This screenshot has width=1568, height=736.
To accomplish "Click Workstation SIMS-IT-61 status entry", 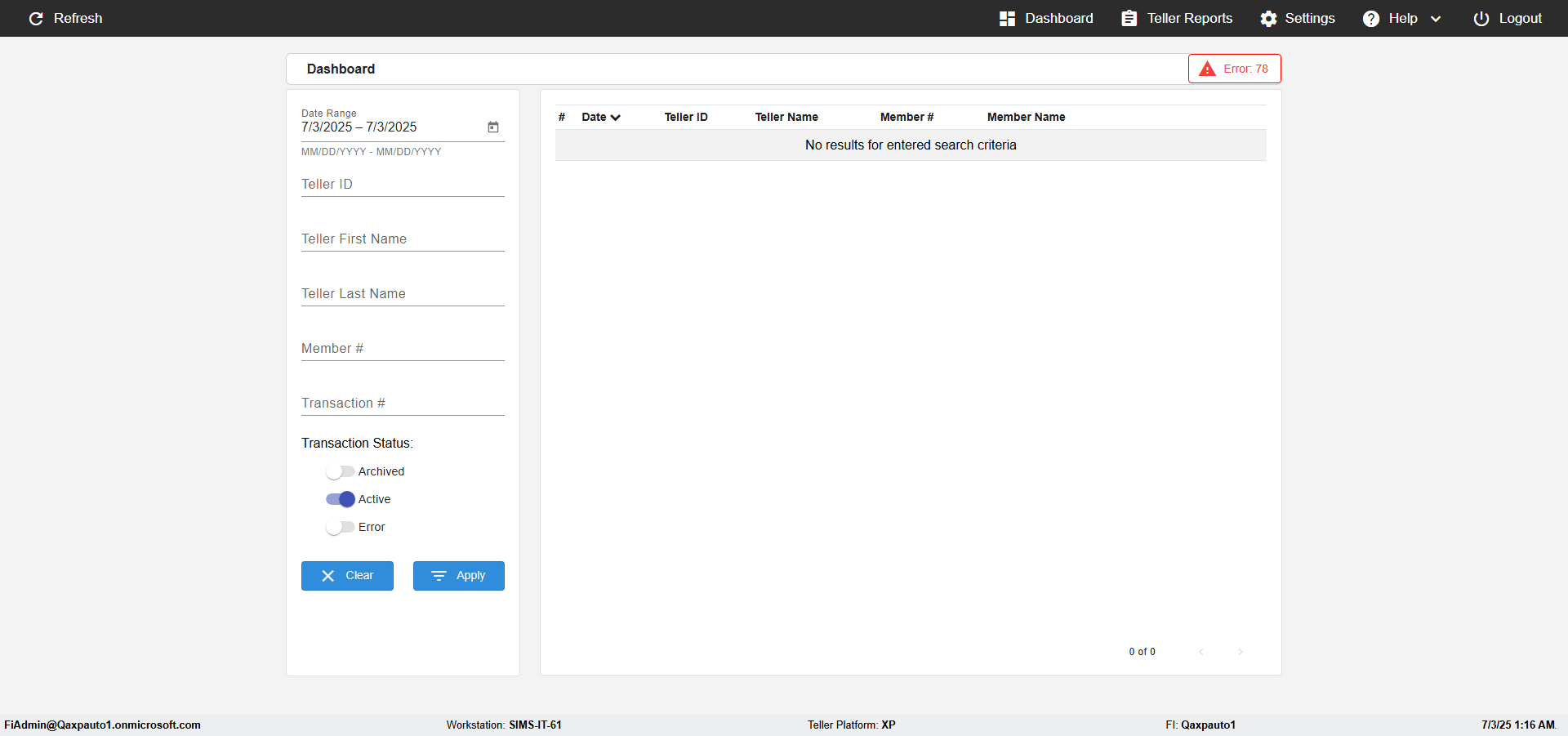I will [x=504, y=725].
